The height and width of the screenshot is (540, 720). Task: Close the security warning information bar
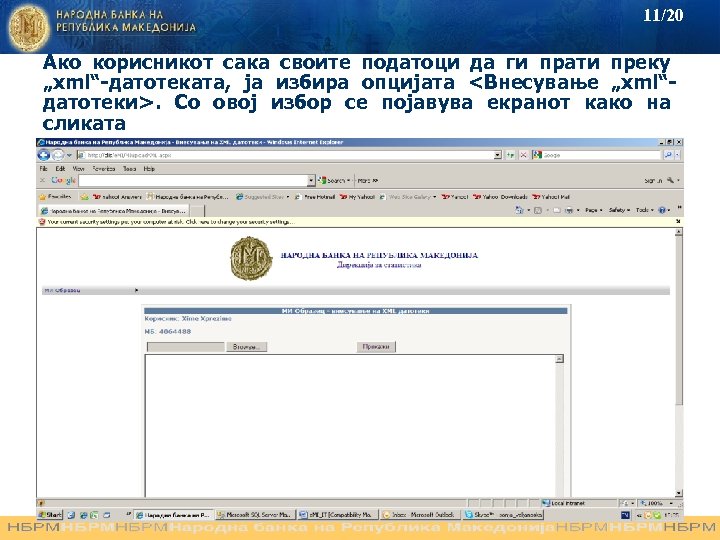(678, 221)
